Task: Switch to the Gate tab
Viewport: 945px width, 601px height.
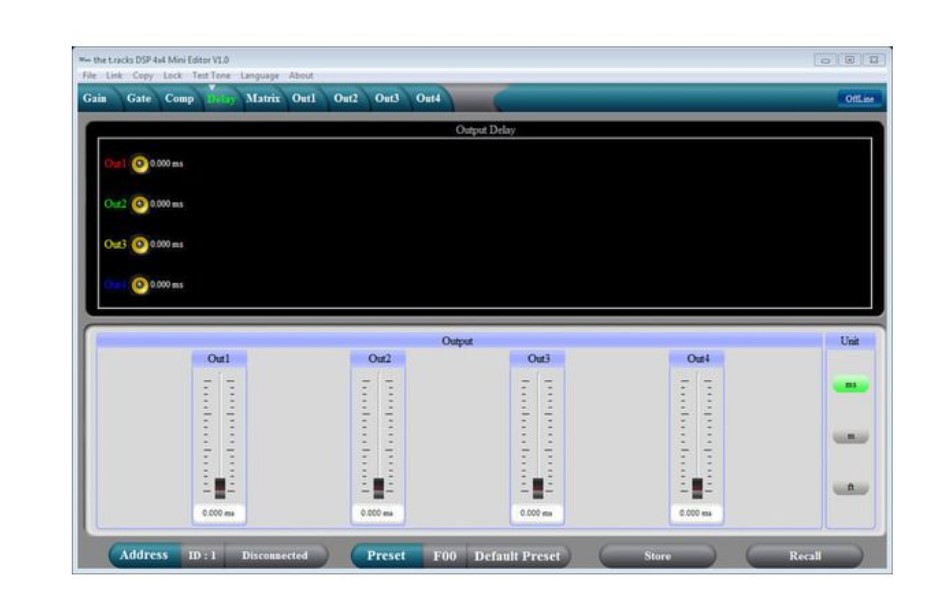Action: 139,98
